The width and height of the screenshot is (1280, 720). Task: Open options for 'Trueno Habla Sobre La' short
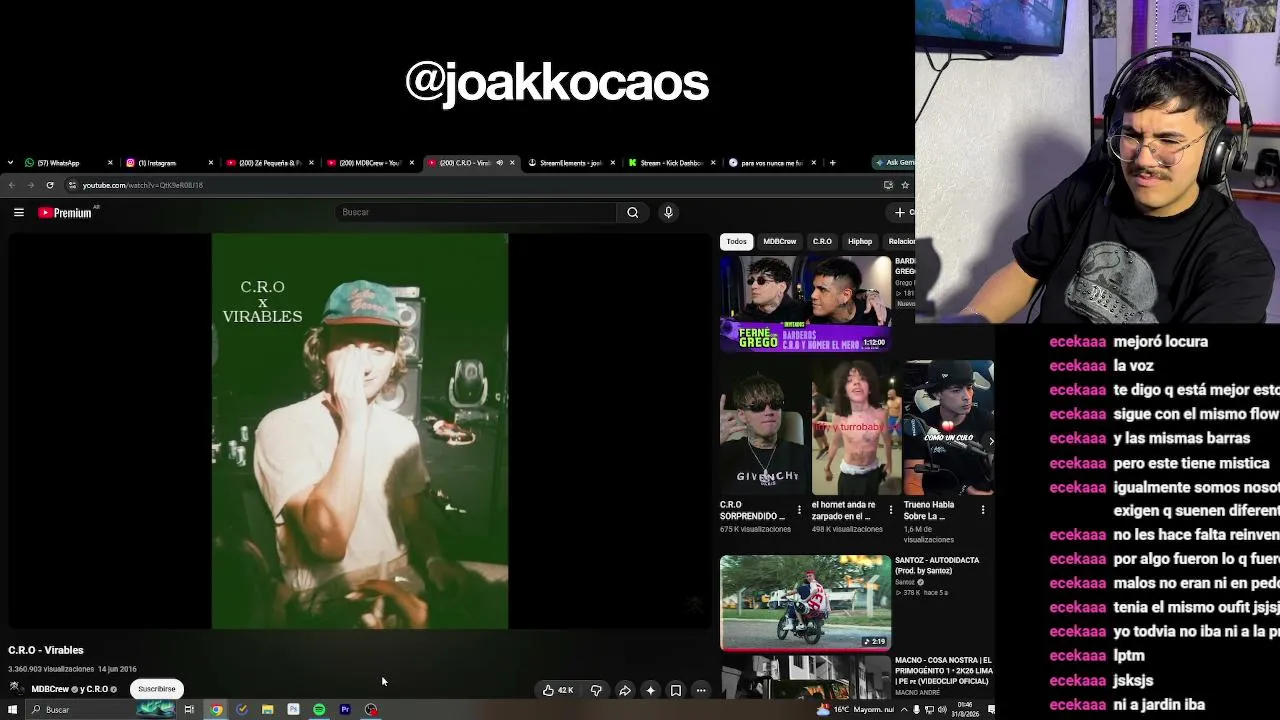[983, 510]
